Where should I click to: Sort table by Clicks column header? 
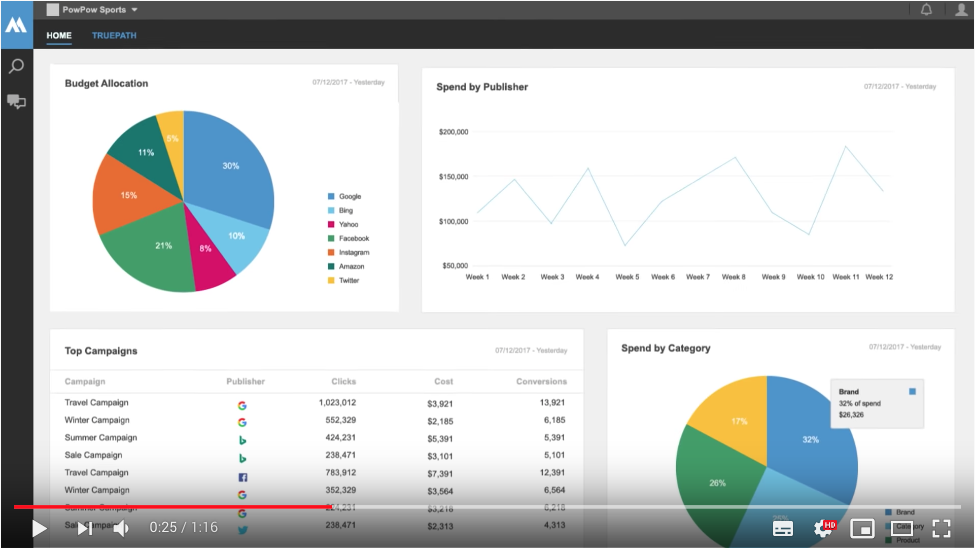click(x=343, y=381)
